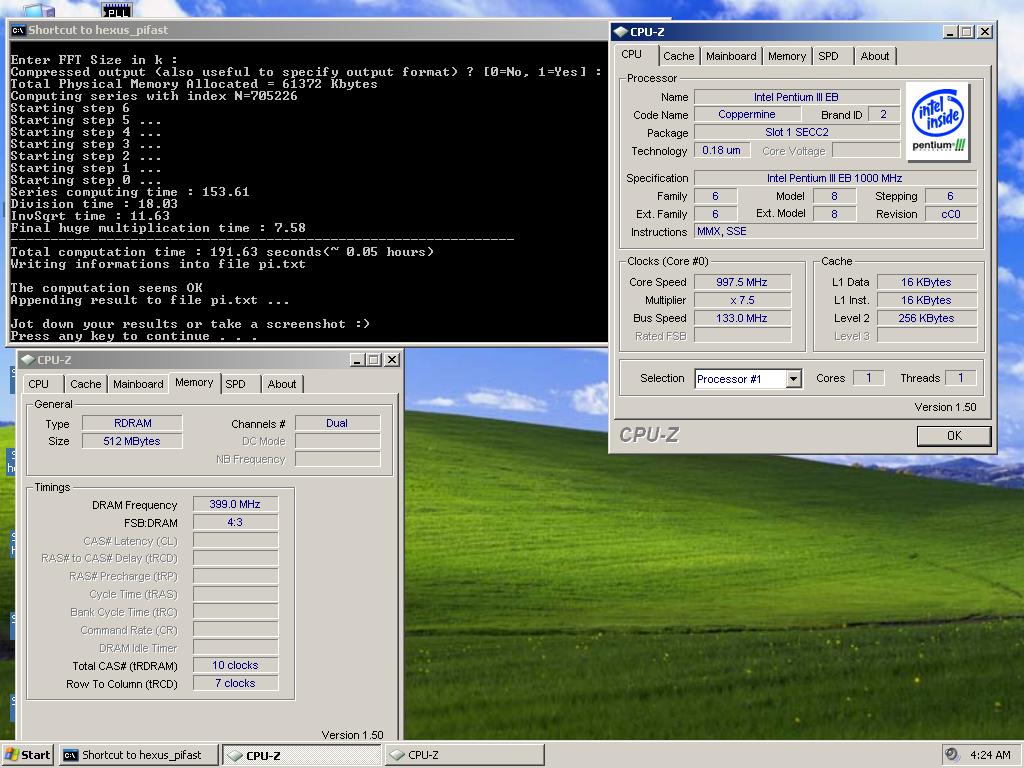Open the Windows Start menu

26,755
